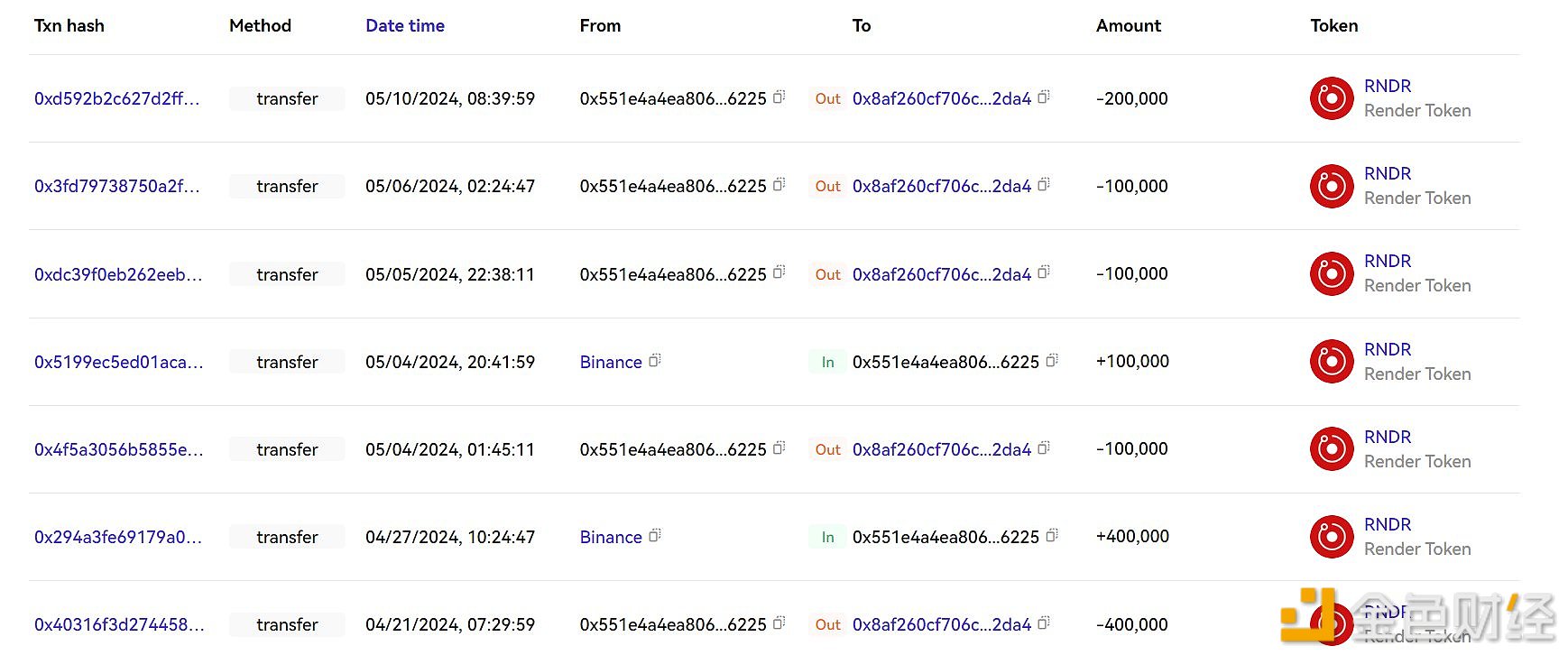Open transaction 0x5199ec5ed01aca… details
The image size is (1568, 655).
click(x=118, y=363)
